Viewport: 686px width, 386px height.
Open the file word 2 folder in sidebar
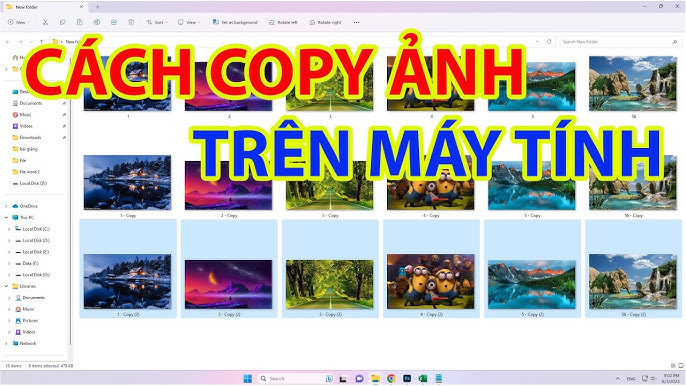point(30,172)
